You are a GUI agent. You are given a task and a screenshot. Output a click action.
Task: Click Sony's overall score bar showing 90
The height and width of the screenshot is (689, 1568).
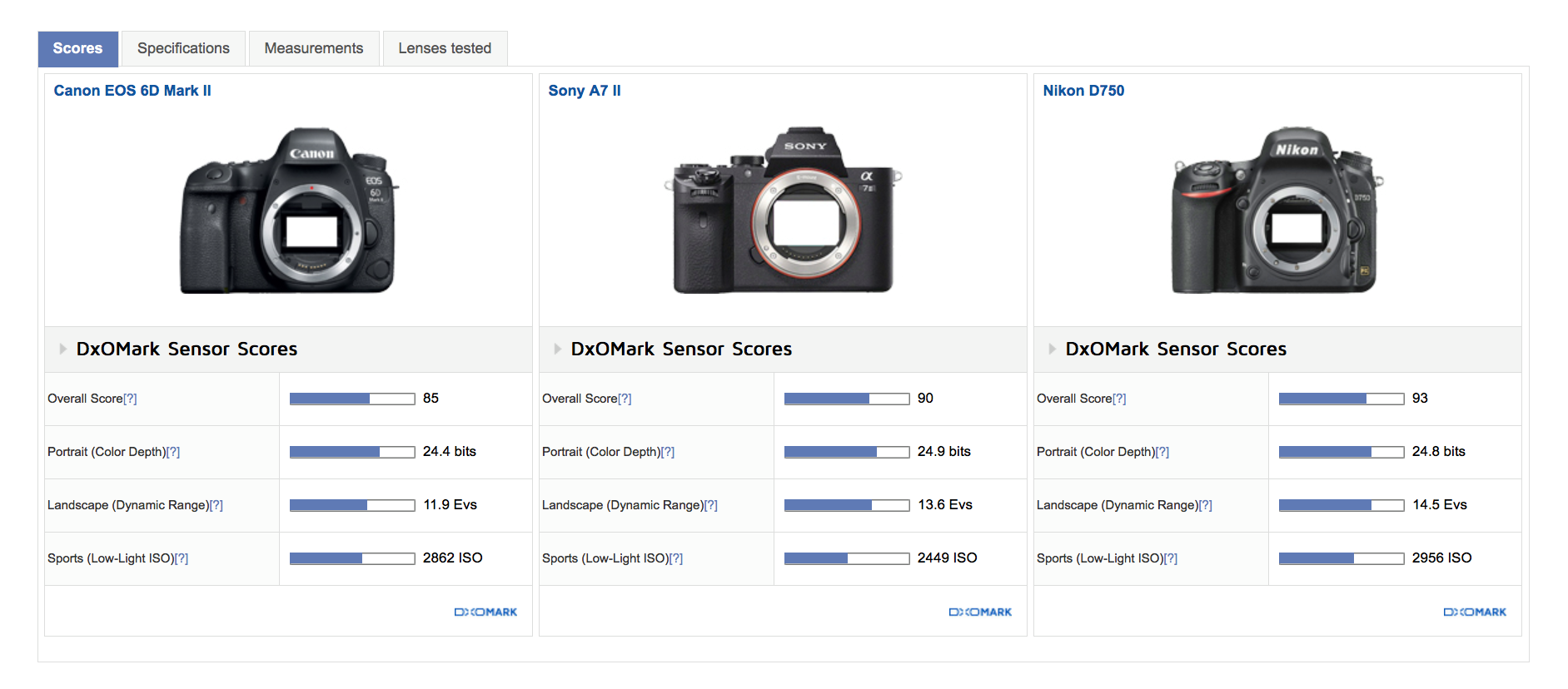[847, 399]
